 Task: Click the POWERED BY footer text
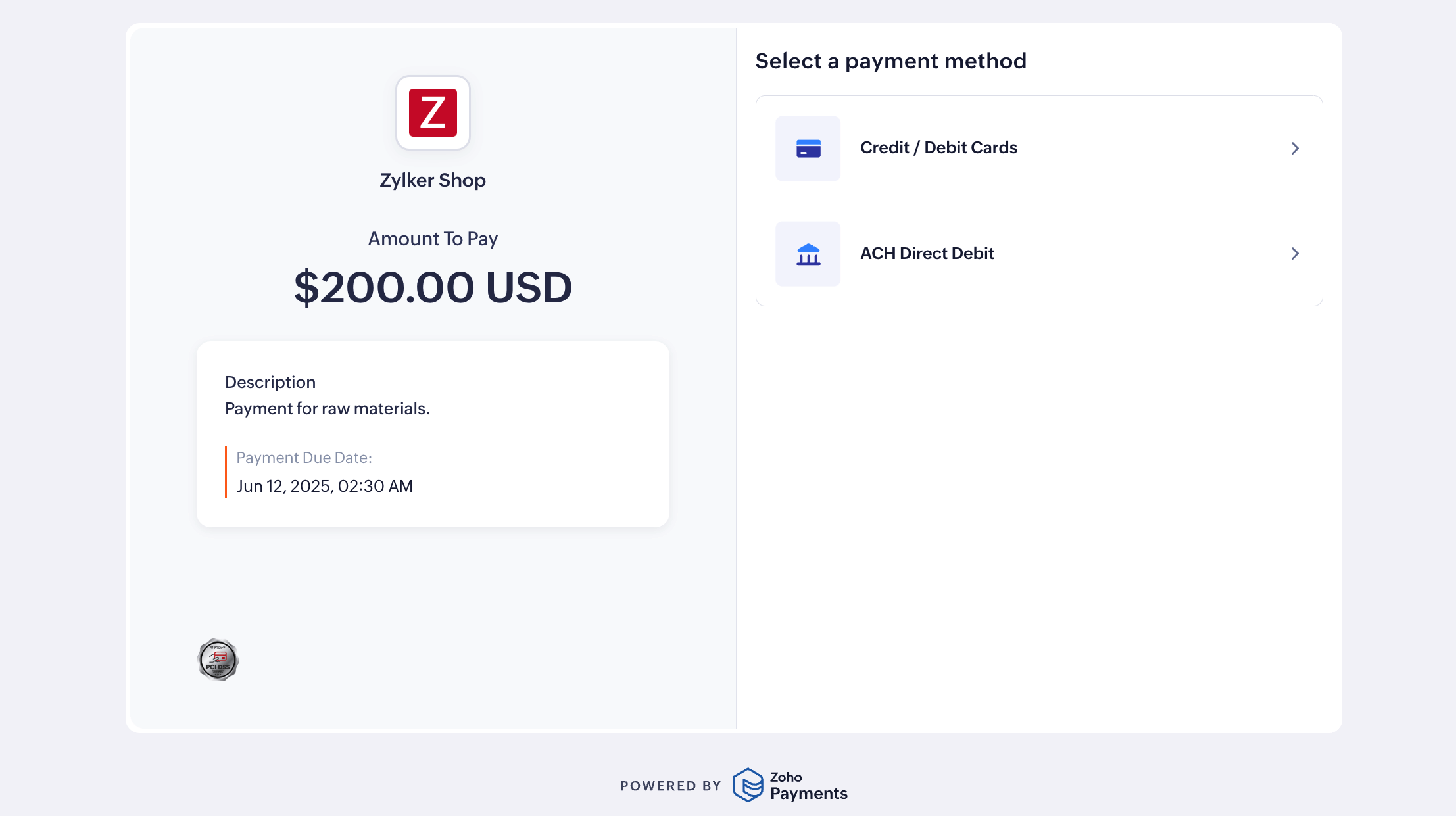[670, 786]
